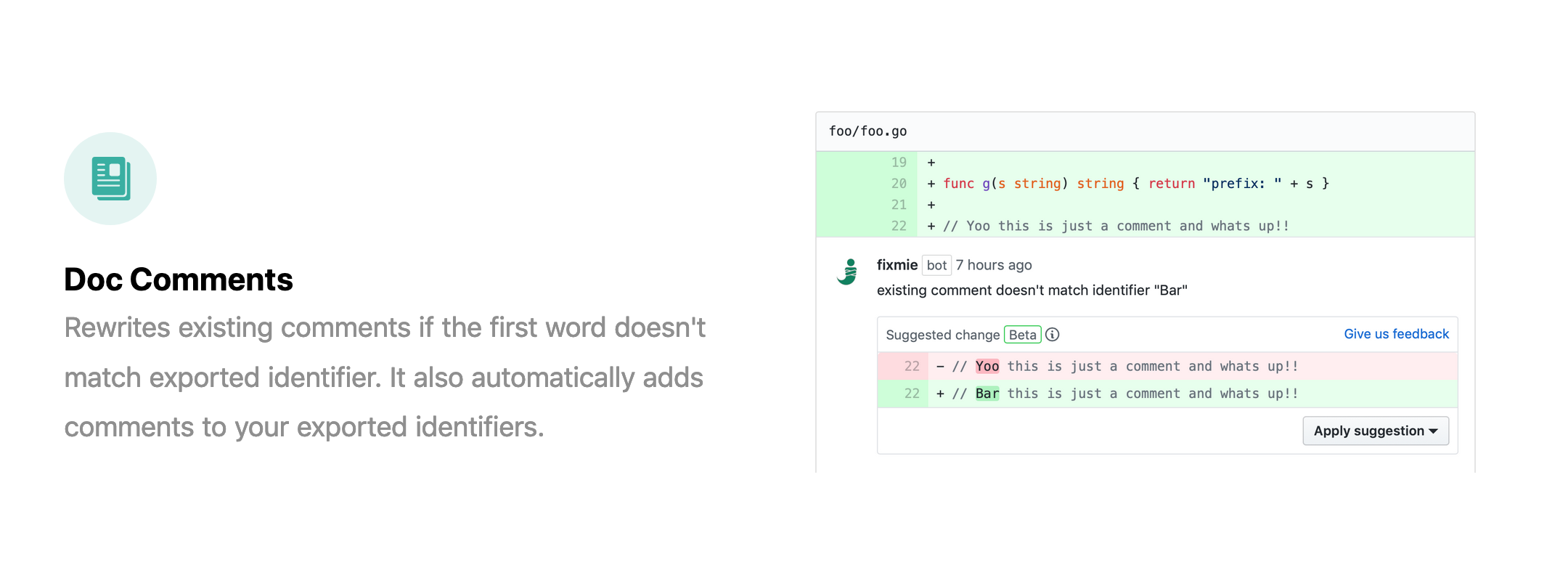Click the info icon beside Beta
1568x562 pixels.
1052,335
